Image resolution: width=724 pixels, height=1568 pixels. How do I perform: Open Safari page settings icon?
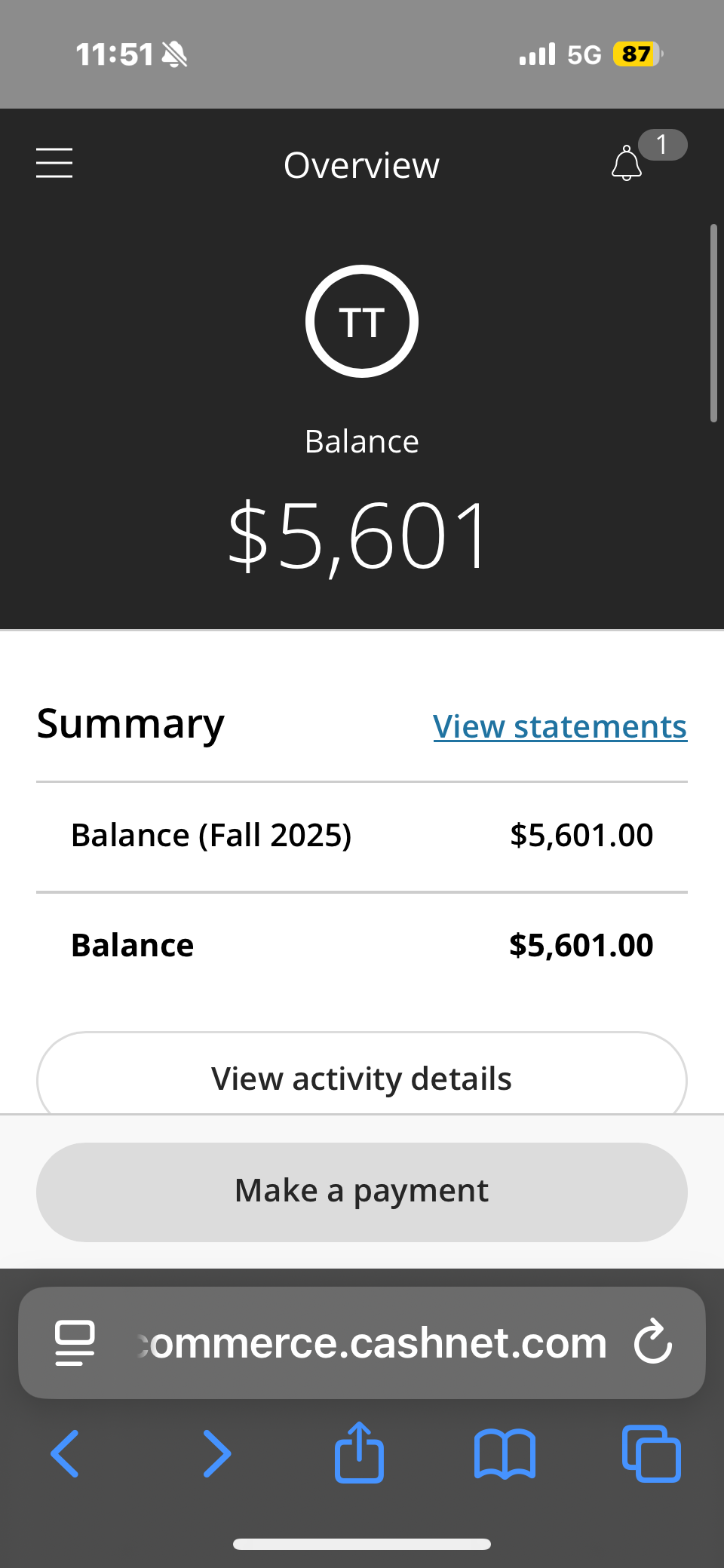pos(75,1342)
